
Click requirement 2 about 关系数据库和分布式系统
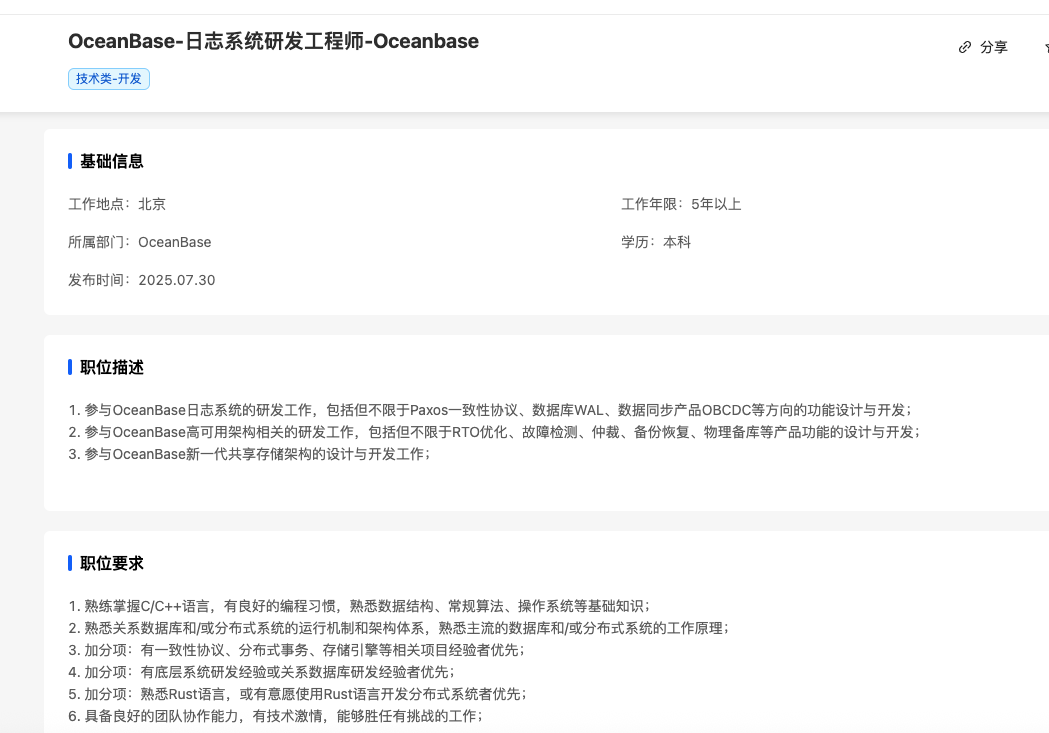click(399, 628)
